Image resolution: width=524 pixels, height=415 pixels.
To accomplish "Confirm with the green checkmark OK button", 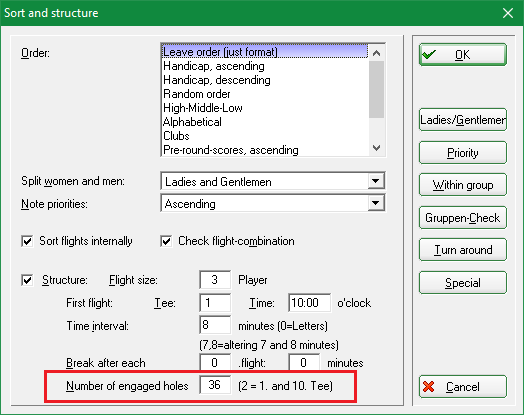I will (463, 54).
